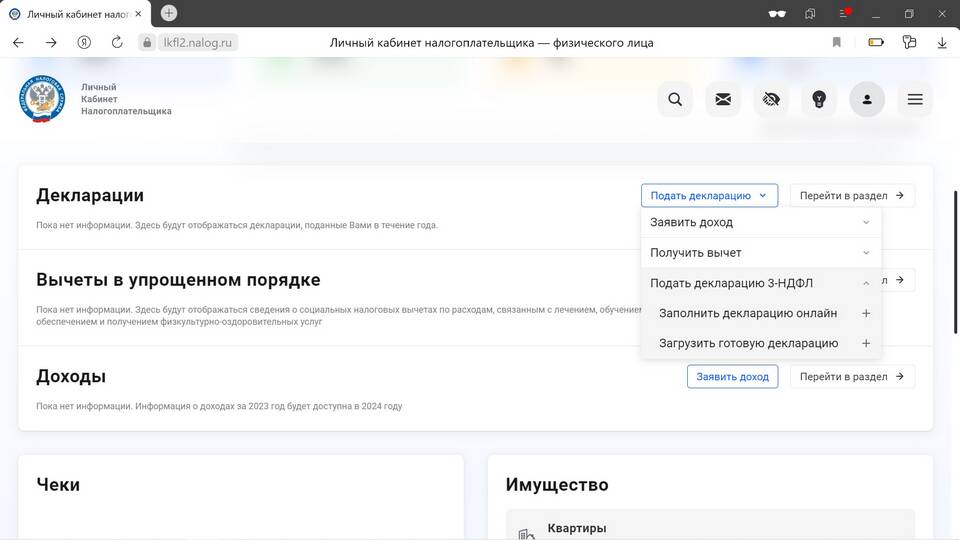Image resolution: width=960 pixels, height=540 pixels.
Task: Toggle incognito glasses icon in title bar
Action: click(777, 13)
